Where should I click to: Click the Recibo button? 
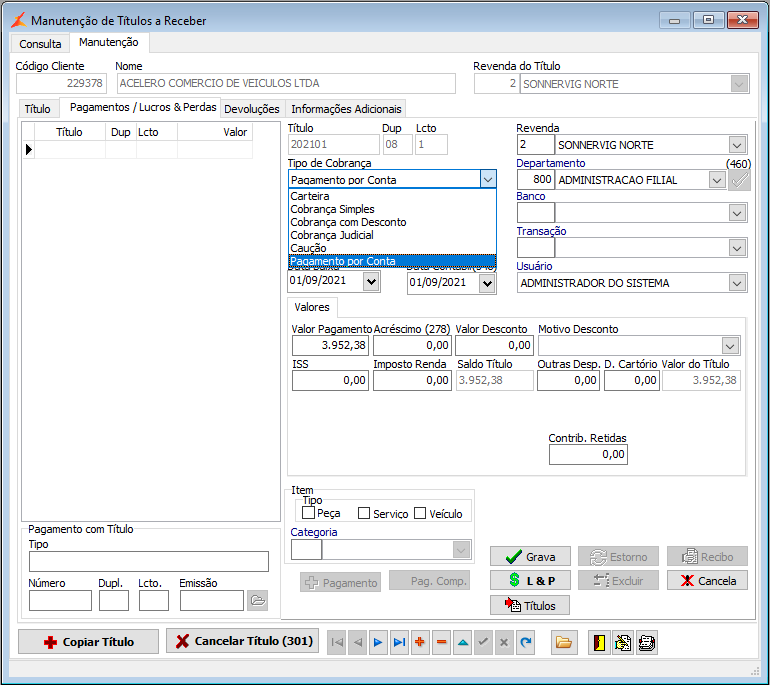pos(707,556)
